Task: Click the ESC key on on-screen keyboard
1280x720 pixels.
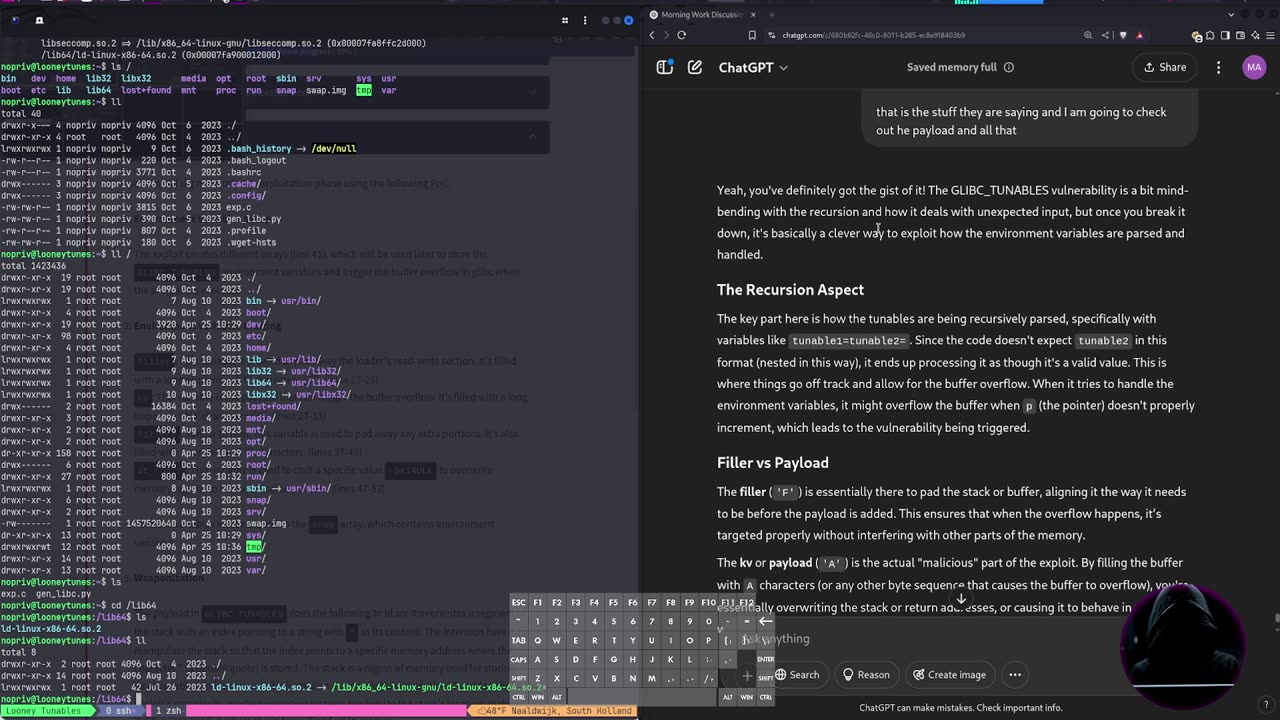Action: [518, 603]
